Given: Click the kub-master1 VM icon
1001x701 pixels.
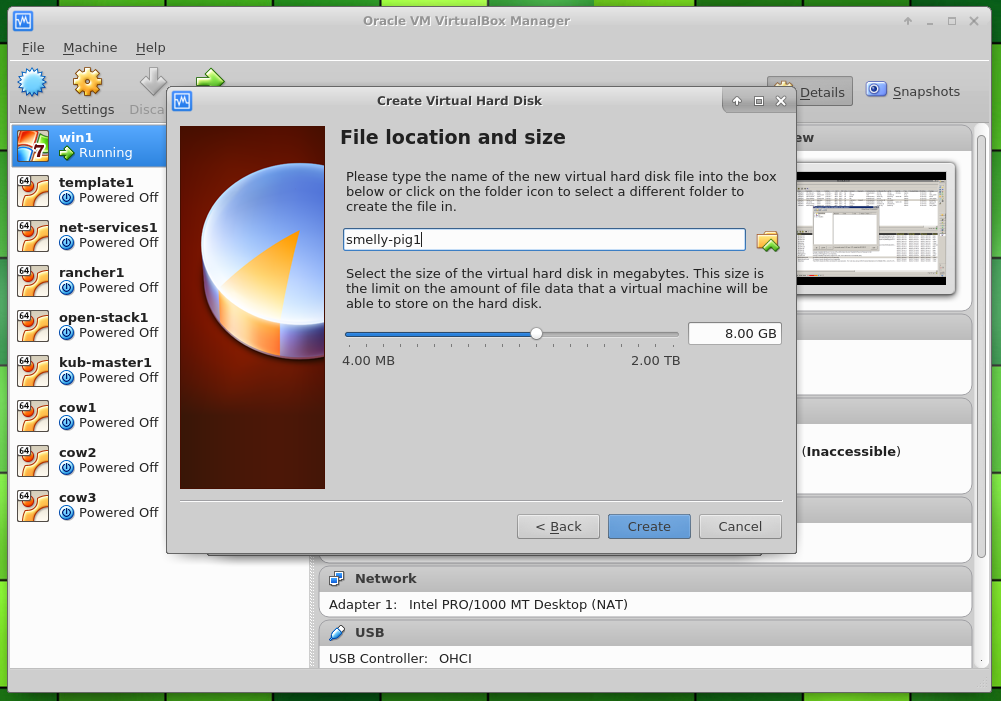Looking at the screenshot, I should coord(33,370).
